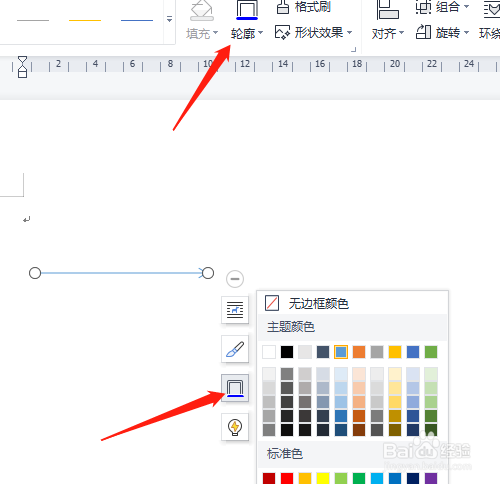This screenshot has width=500, height=484.
Task: Pick sky blue standard color swatch
Action: (377, 478)
